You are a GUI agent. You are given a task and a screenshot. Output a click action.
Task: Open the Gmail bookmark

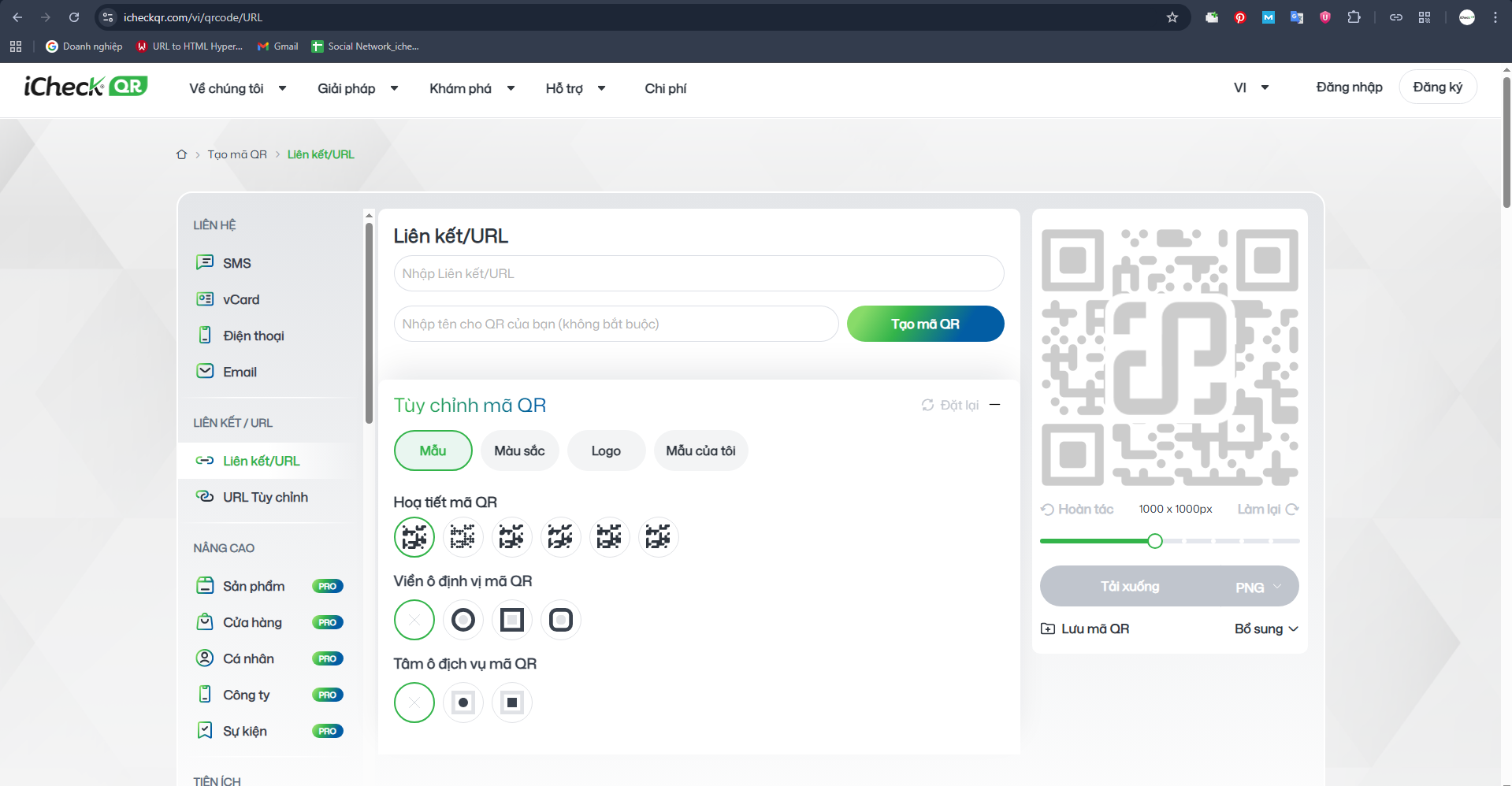click(x=278, y=46)
